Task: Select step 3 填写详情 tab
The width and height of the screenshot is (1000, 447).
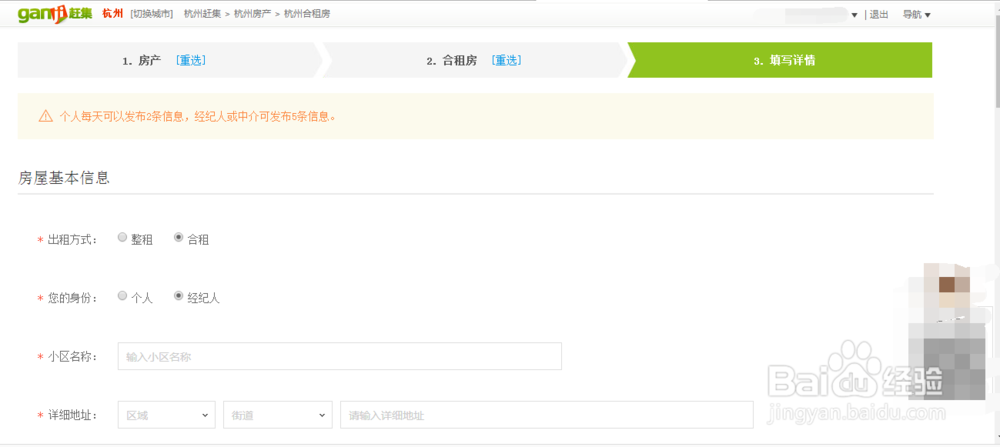Action: (x=779, y=61)
